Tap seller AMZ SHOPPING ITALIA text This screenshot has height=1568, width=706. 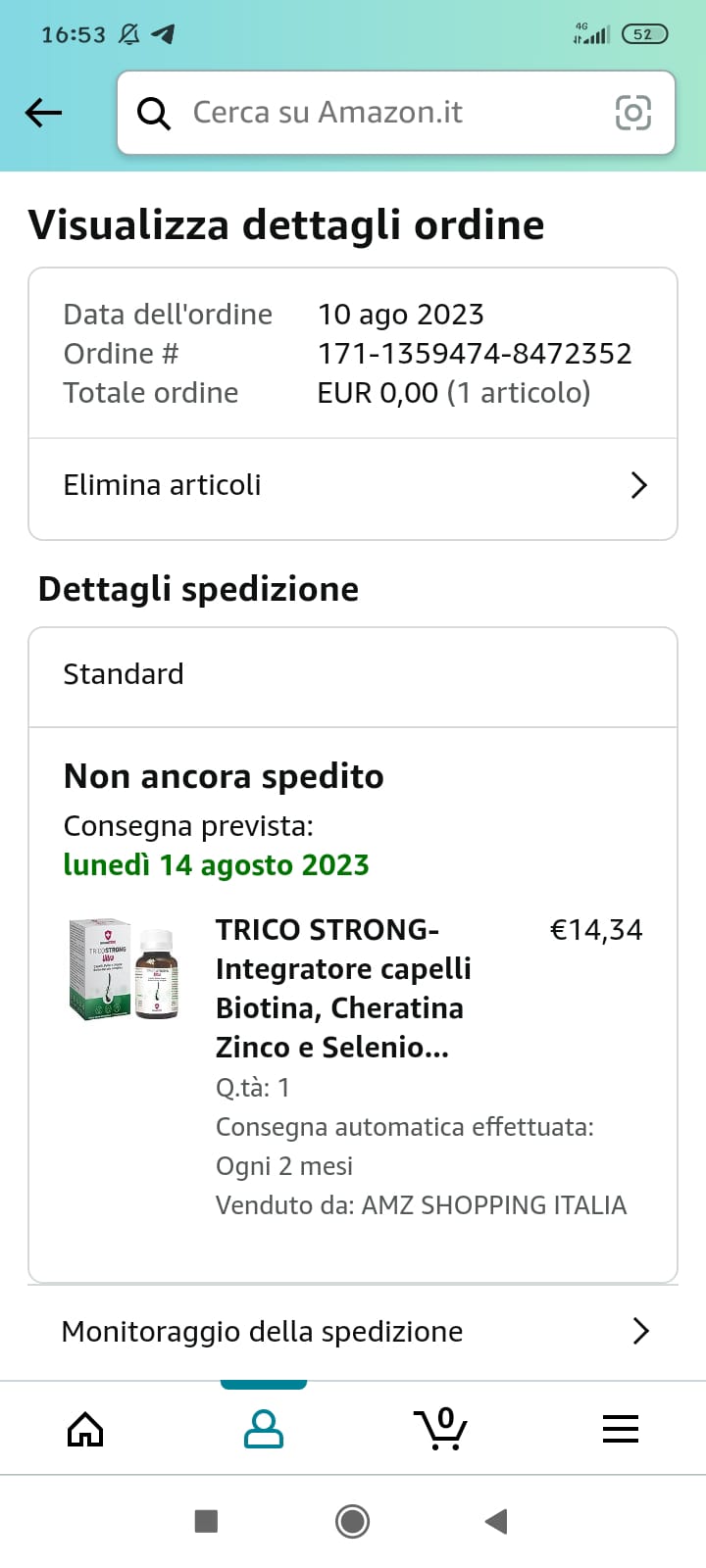click(x=493, y=1204)
